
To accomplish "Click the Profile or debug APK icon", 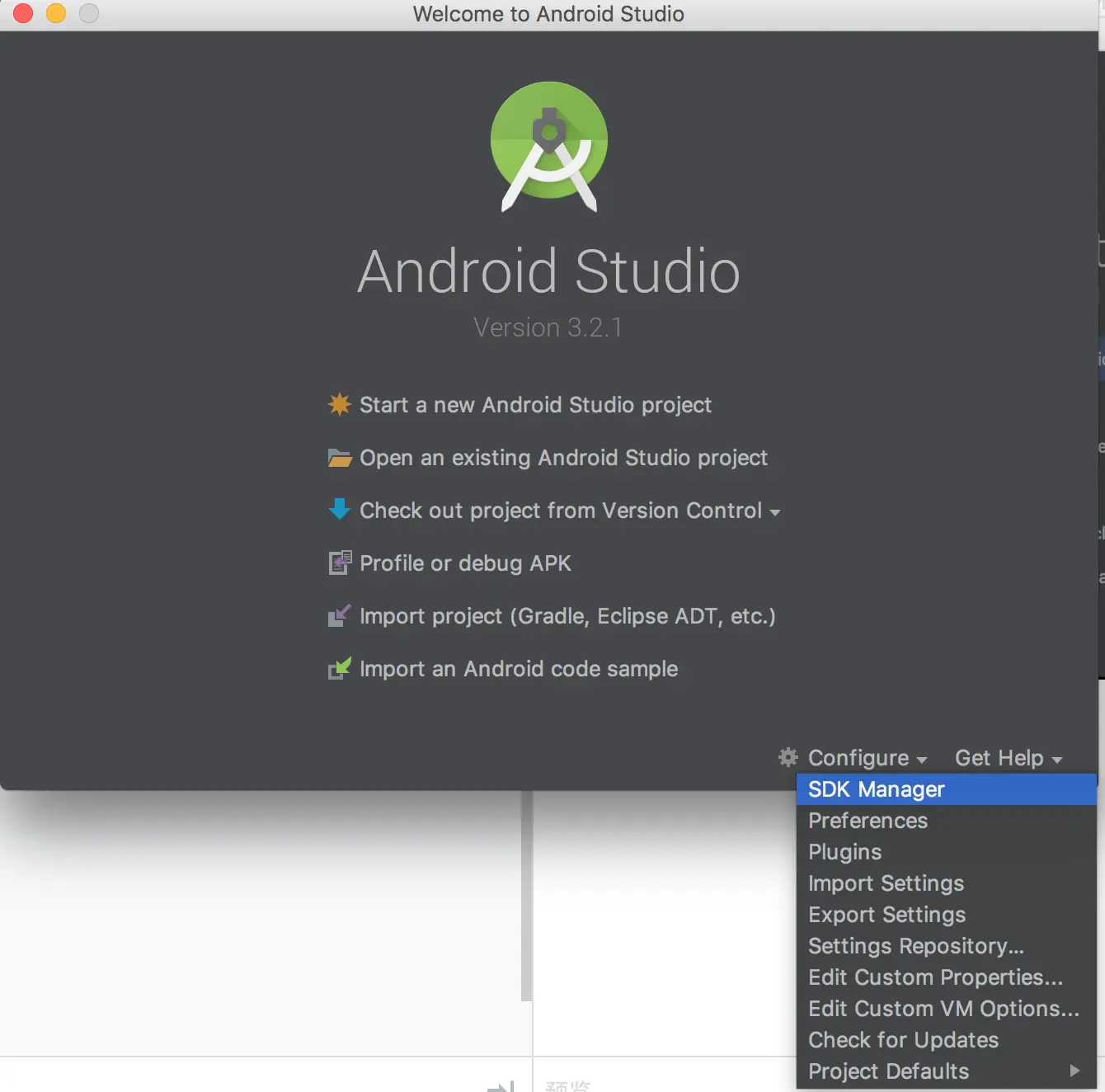I will click(340, 562).
